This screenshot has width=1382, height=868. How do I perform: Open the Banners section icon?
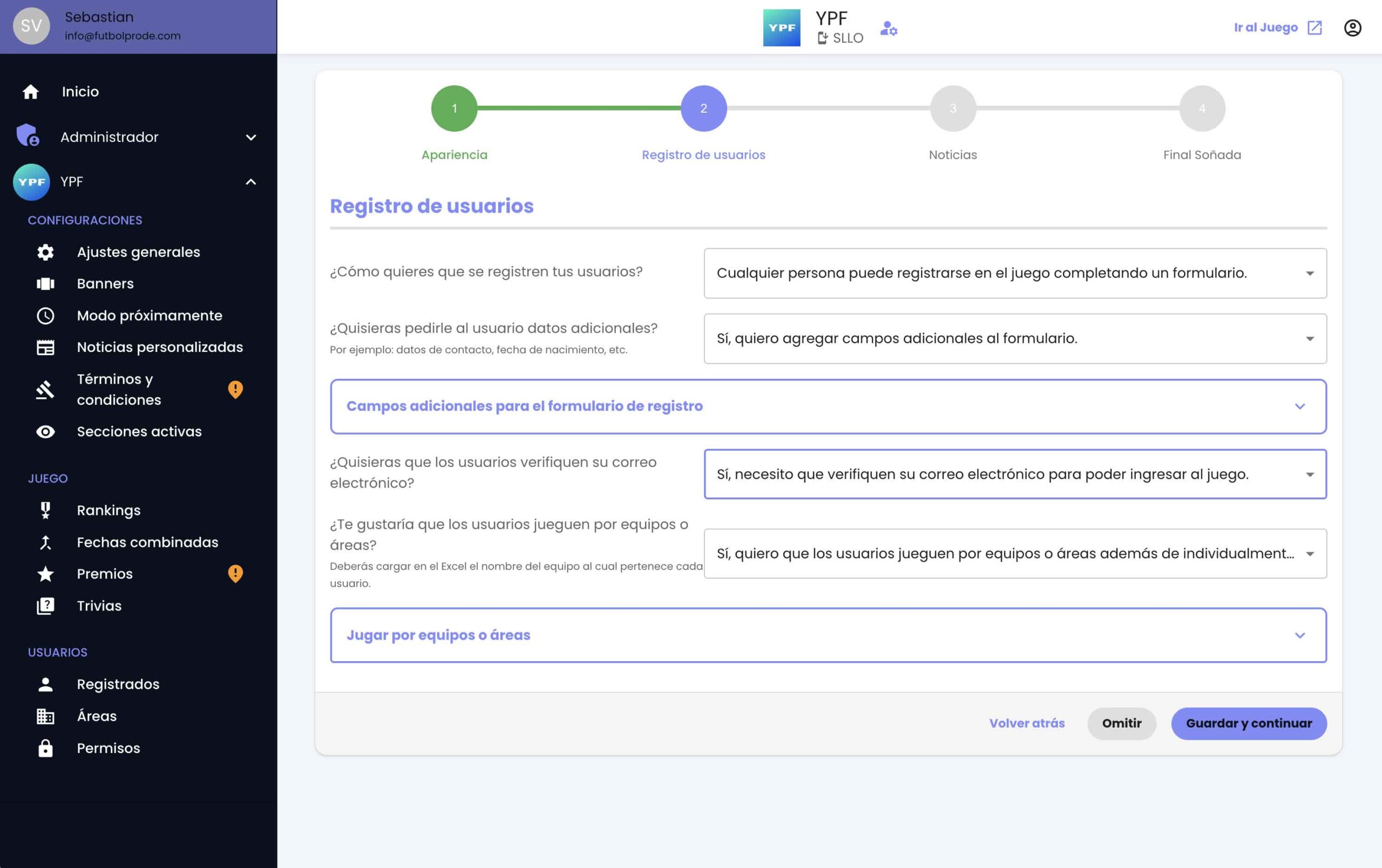click(45, 284)
